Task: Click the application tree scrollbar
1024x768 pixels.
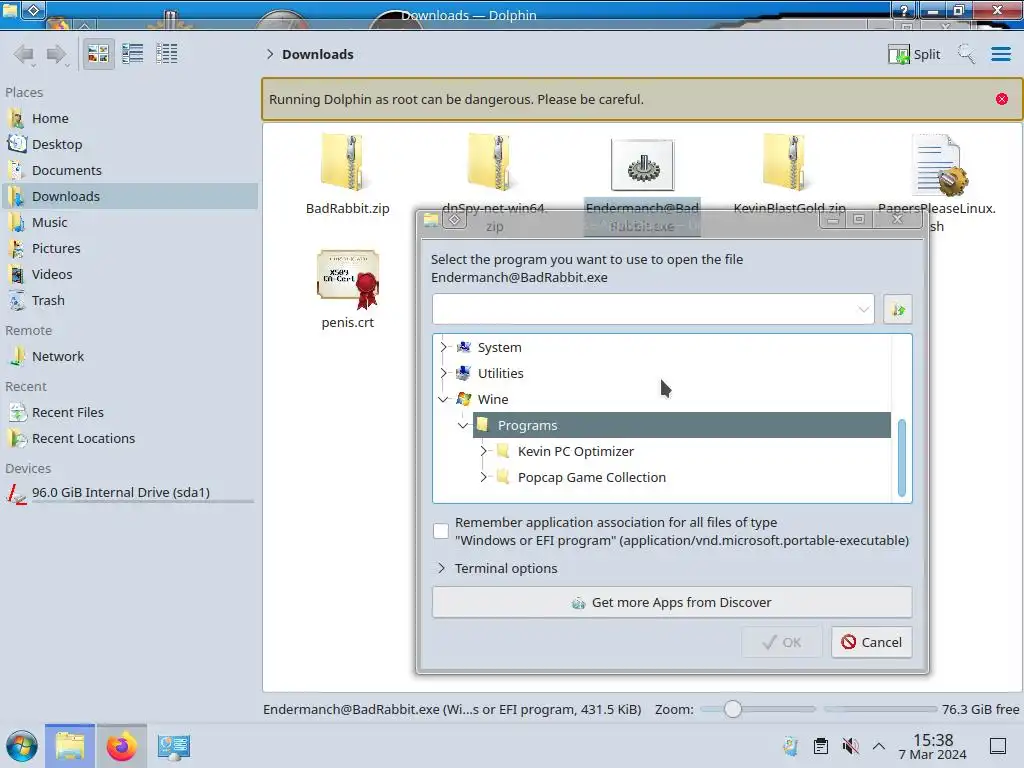Action: click(902, 458)
